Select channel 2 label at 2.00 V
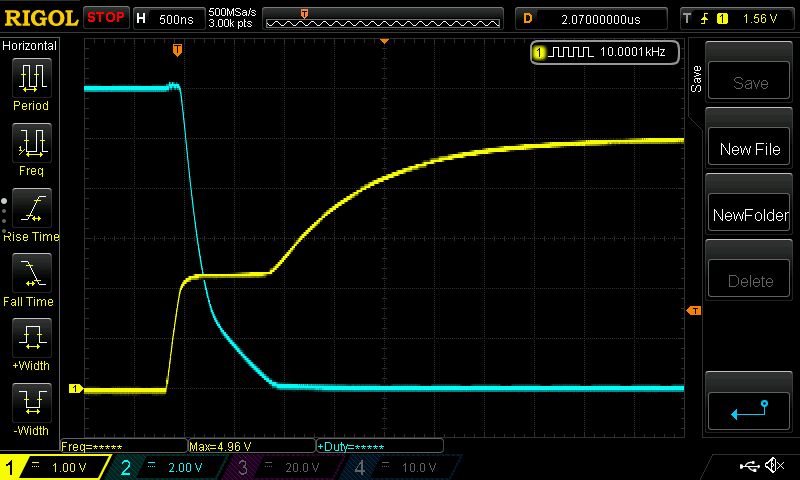 pos(166,467)
